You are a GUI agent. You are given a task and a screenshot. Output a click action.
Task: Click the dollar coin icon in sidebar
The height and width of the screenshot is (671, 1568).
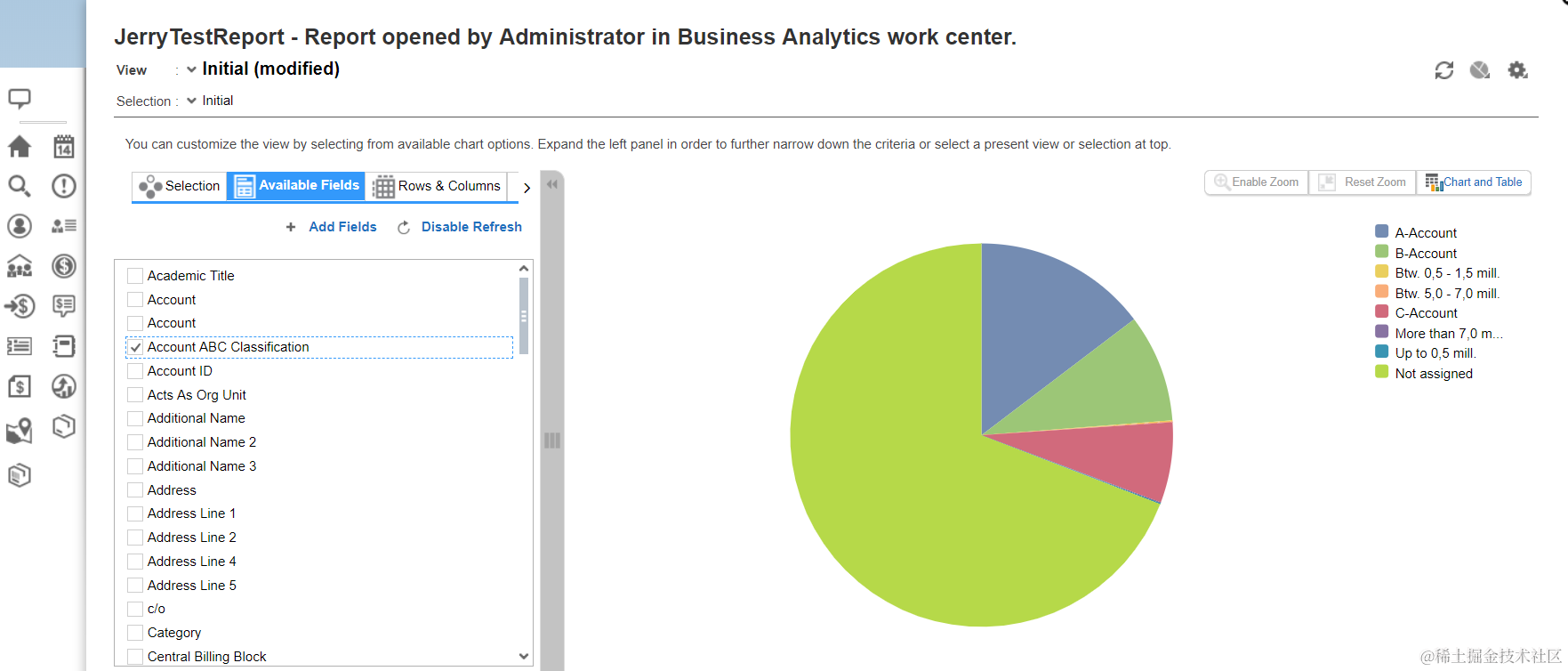(64, 266)
